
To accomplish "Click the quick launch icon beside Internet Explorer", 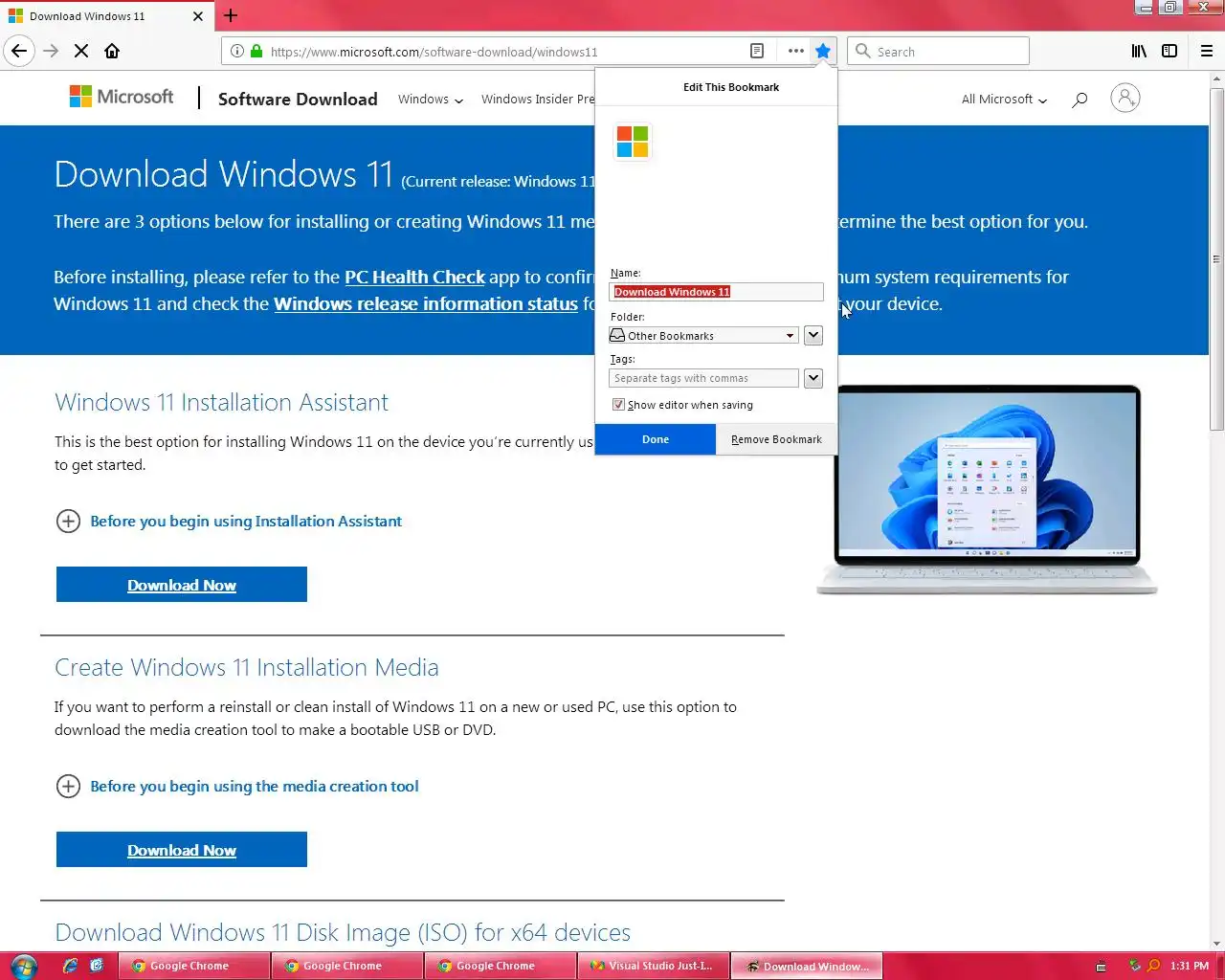I will click(97, 966).
